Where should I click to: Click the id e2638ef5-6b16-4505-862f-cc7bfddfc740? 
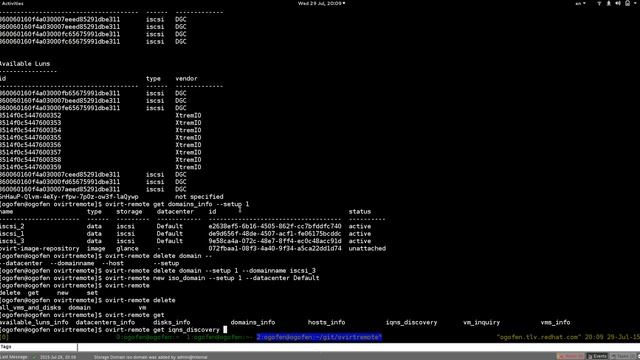(x=275, y=226)
